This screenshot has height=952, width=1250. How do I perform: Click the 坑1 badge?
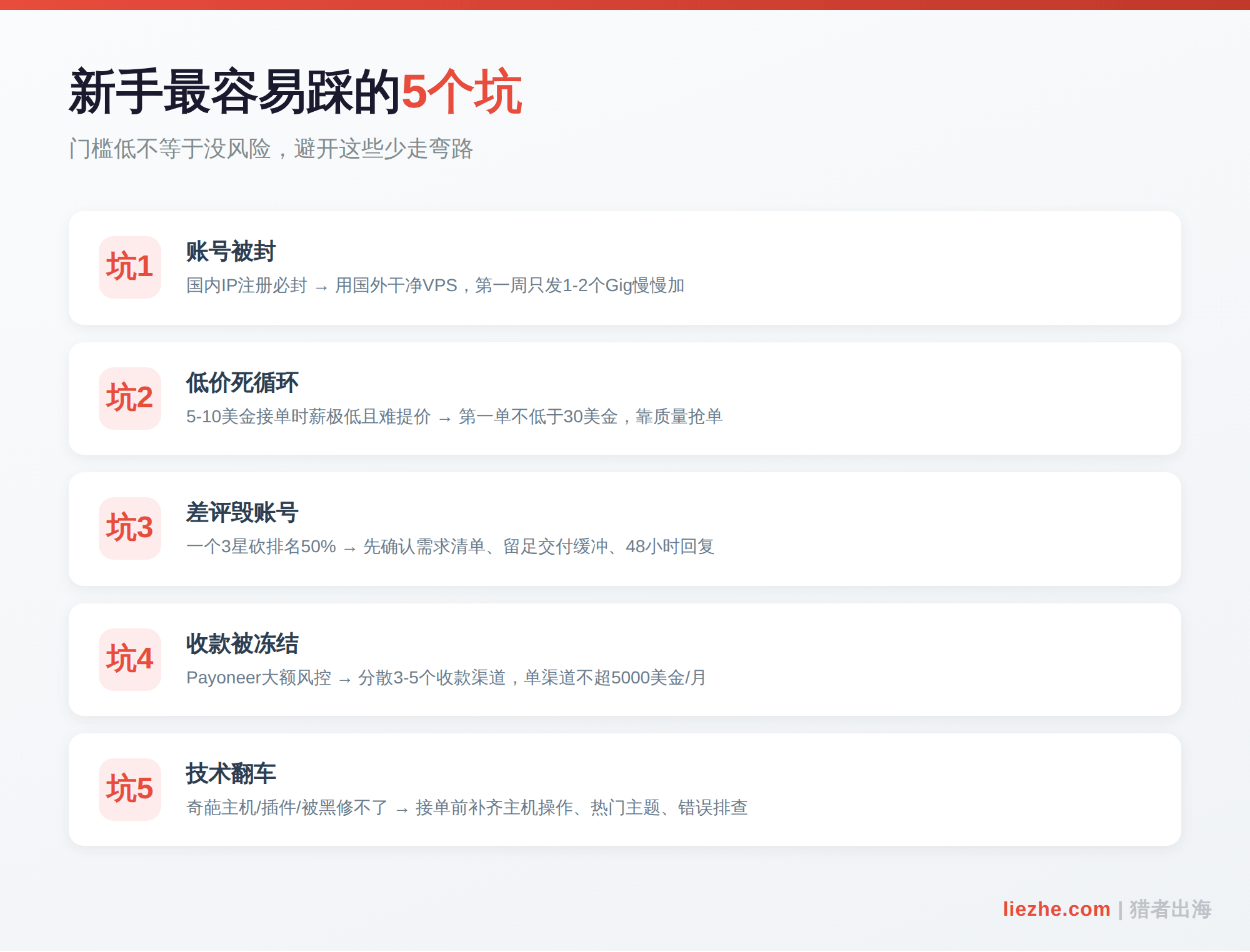130,267
